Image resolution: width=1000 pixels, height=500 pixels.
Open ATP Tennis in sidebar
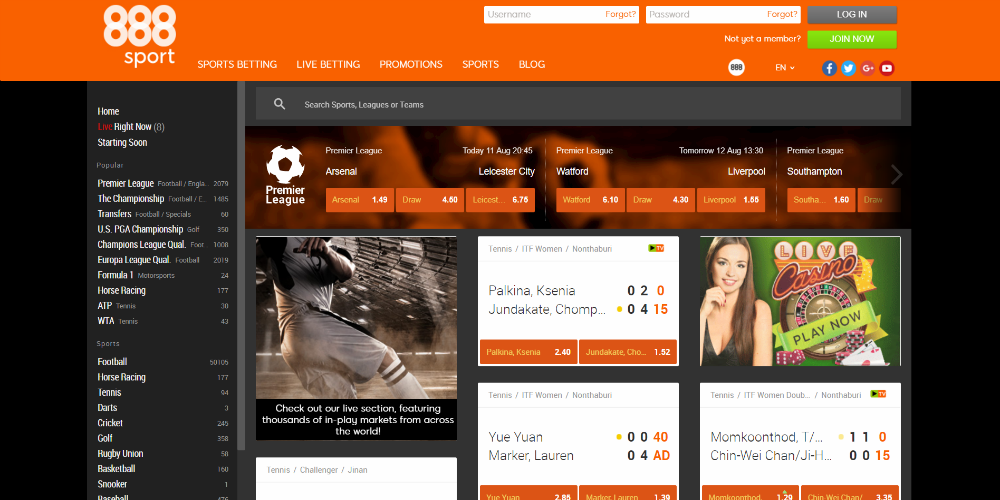[x=163, y=305]
